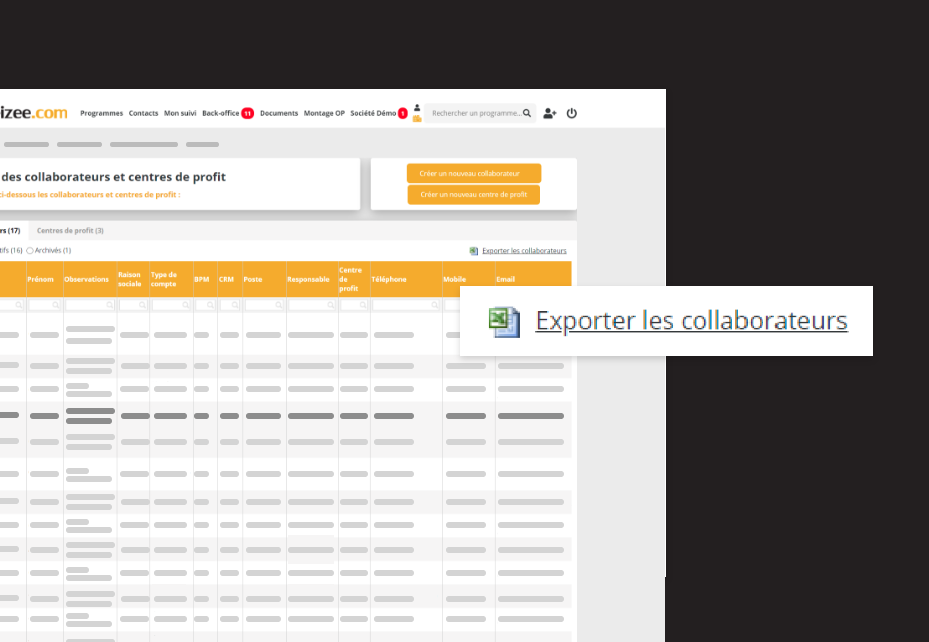Click the search icon in the BPM filter
Screen dimensions: 929x642
(x=210, y=305)
